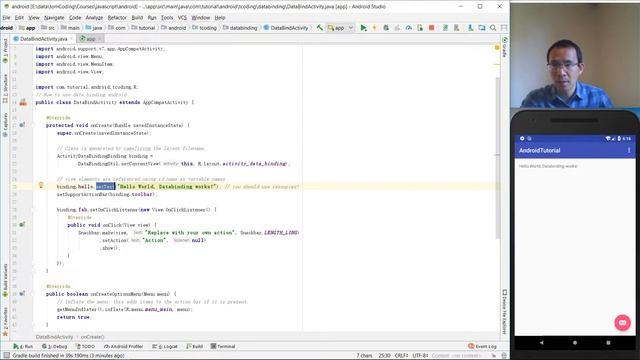Click the CRLF line separator selector
The width and height of the screenshot is (640, 360).
click(402, 356)
